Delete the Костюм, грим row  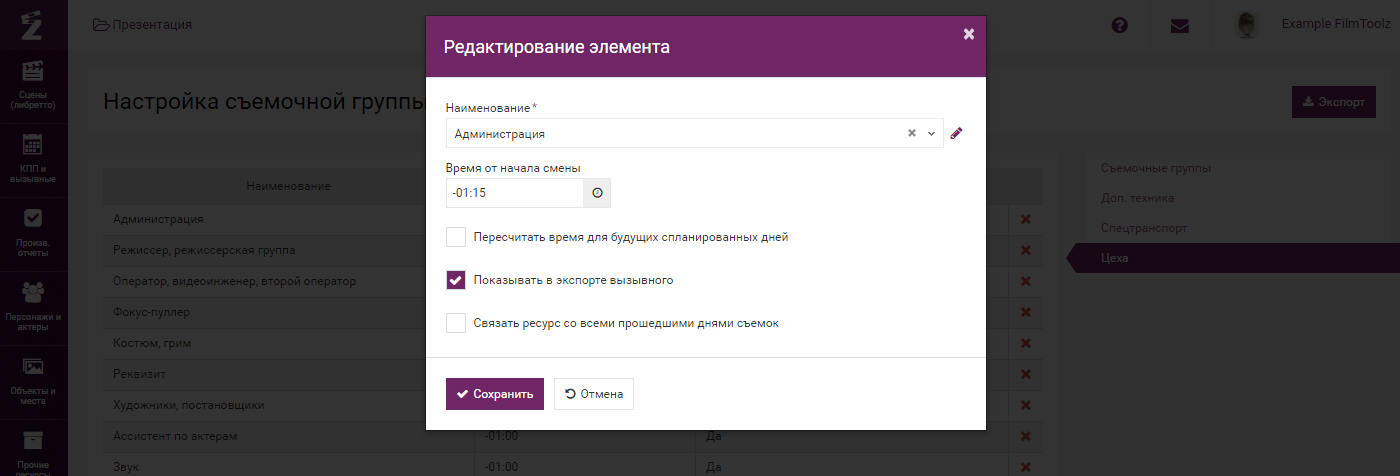(1025, 344)
